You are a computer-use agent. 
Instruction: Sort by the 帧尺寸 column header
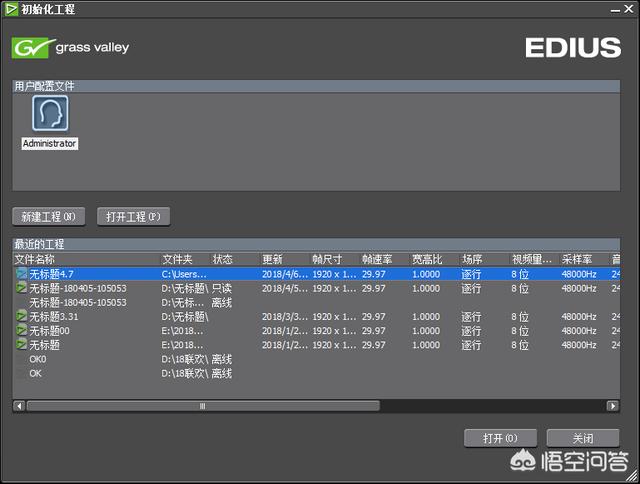336,259
